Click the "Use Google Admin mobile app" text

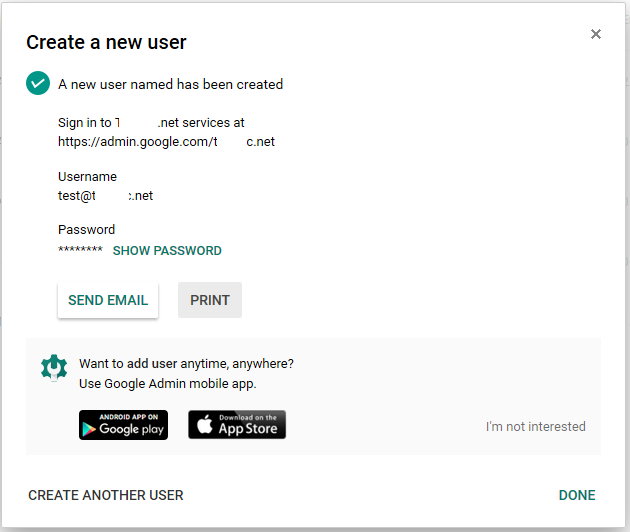(x=167, y=384)
